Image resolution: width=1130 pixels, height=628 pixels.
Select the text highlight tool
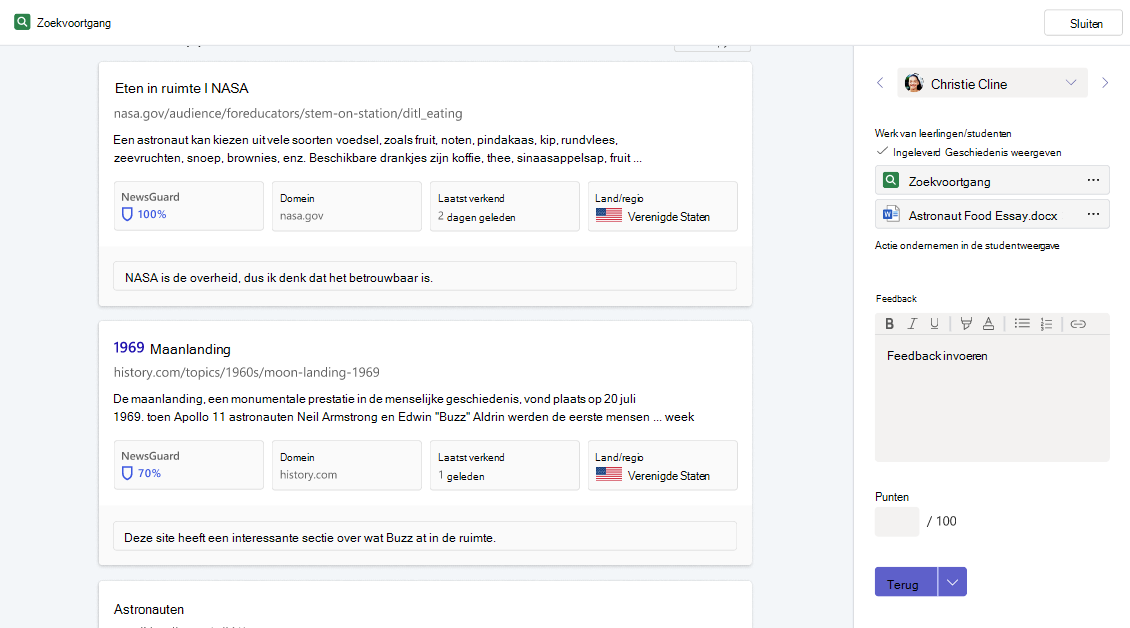[x=966, y=324]
